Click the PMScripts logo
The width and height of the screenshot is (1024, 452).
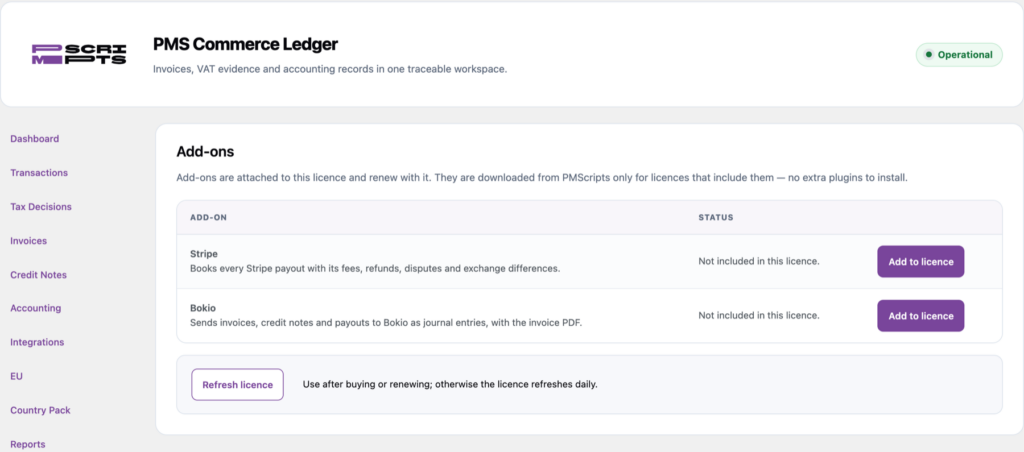(x=79, y=54)
